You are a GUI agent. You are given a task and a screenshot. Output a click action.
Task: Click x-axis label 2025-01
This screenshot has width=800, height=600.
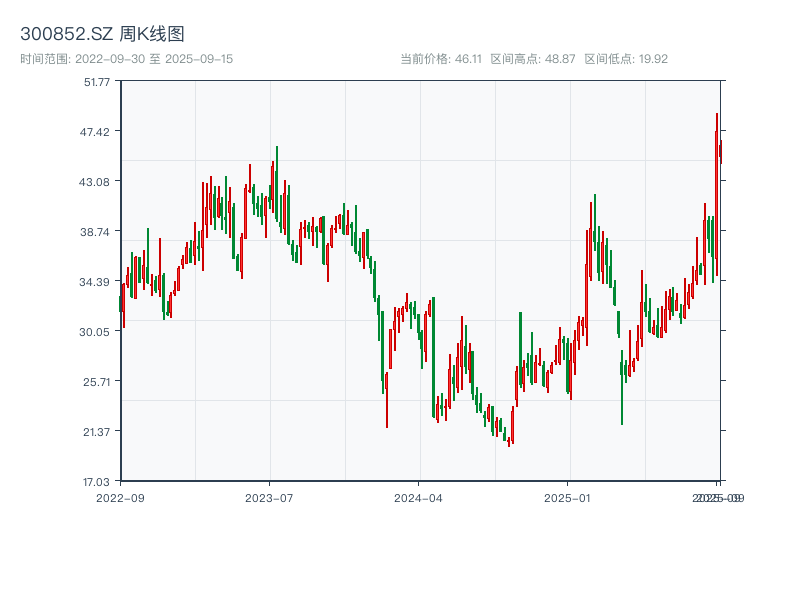coord(567,498)
